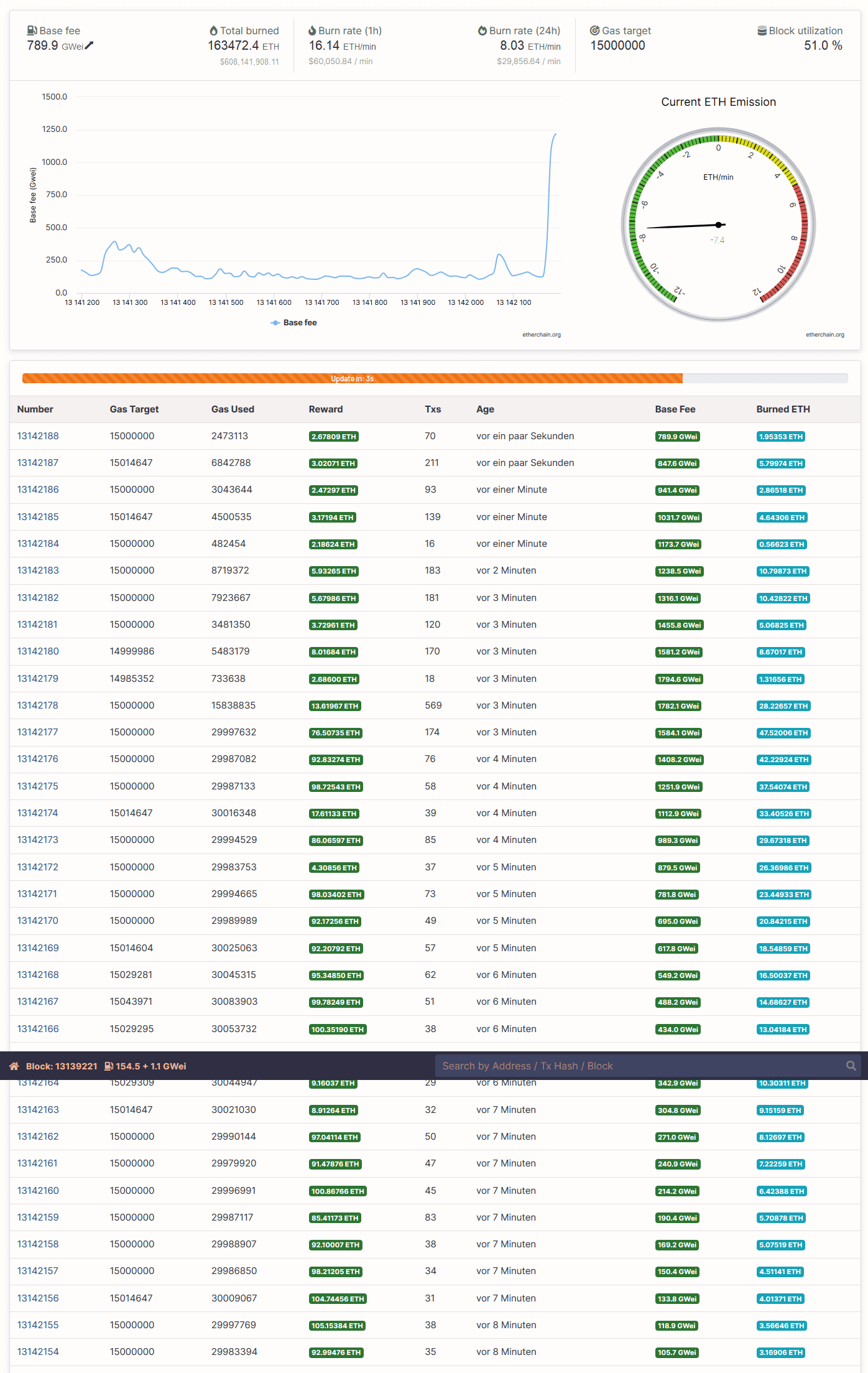The width and height of the screenshot is (868, 1373).
Task: Click the gas pump icon in the dark navigation bar
Action: point(108,1066)
